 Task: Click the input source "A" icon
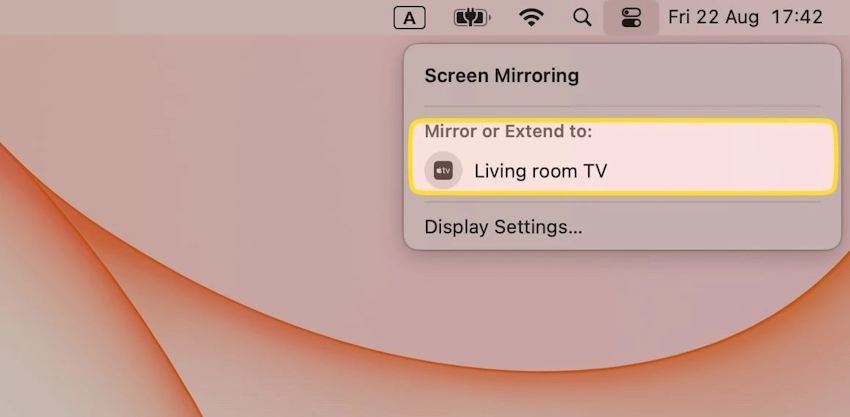(409, 17)
